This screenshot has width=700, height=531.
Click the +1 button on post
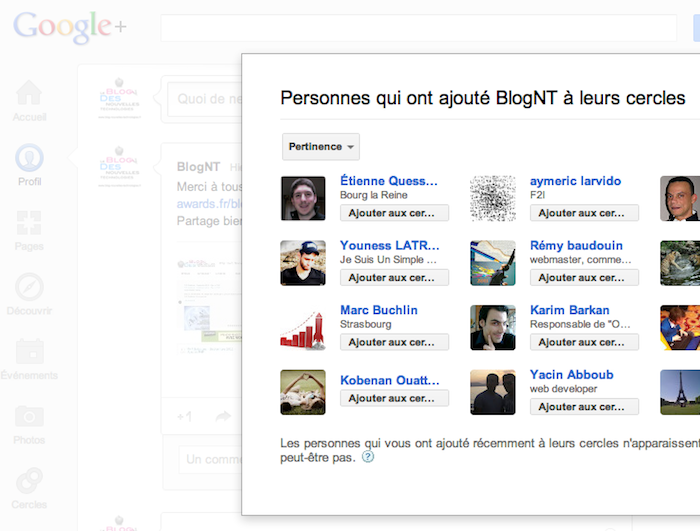click(184, 416)
